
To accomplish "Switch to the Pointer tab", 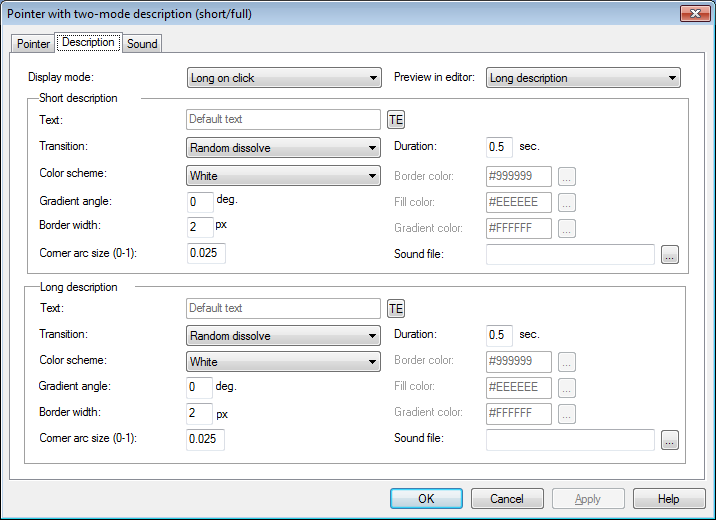I will 33,44.
